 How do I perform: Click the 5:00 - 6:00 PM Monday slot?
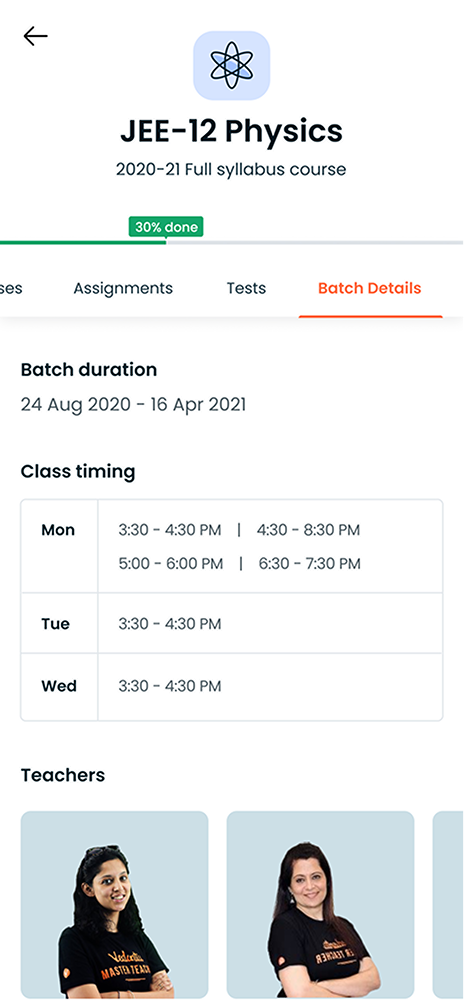click(x=171, y=564)
